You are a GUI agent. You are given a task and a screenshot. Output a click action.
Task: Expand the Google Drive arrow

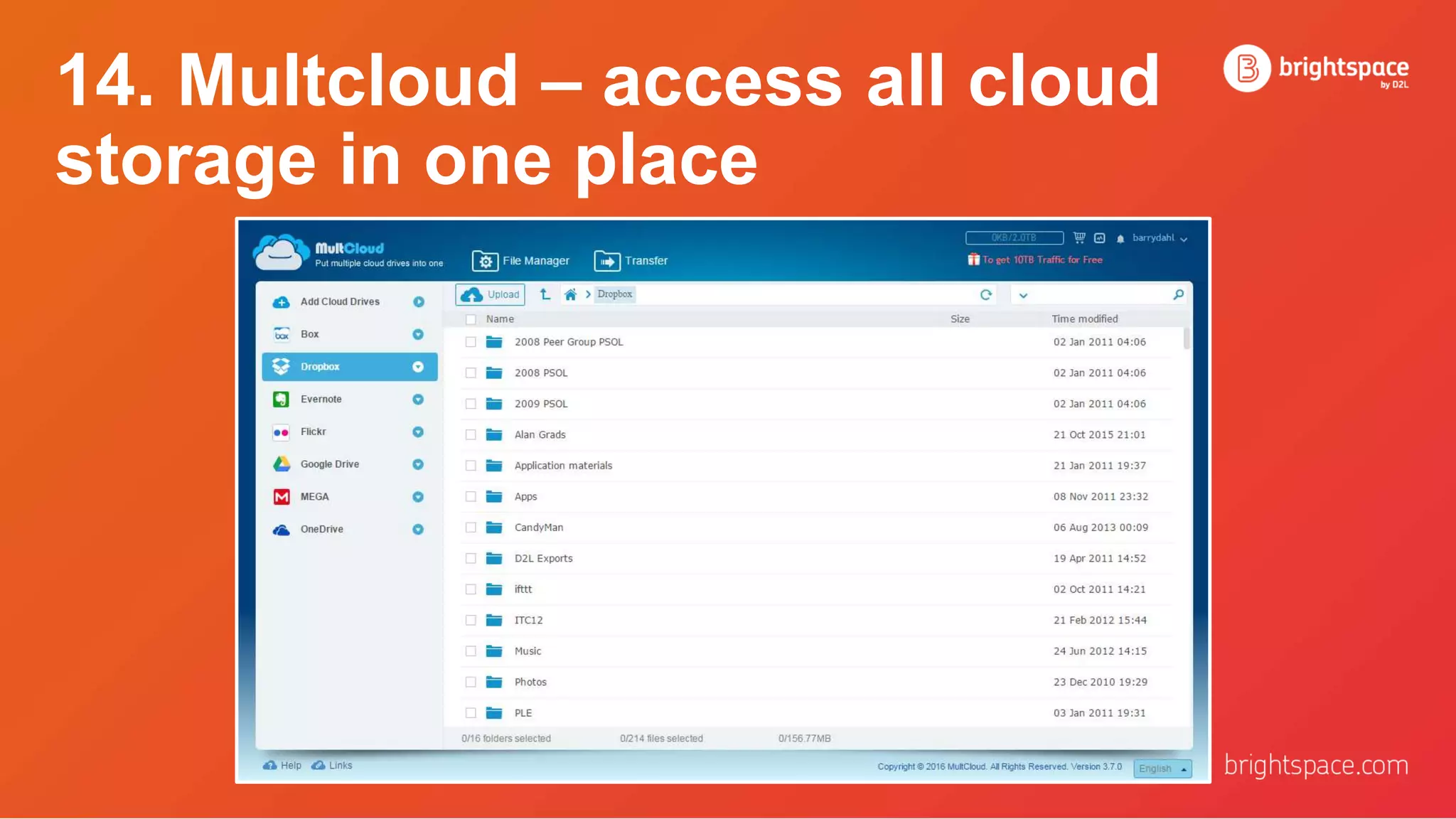(418, 464)
